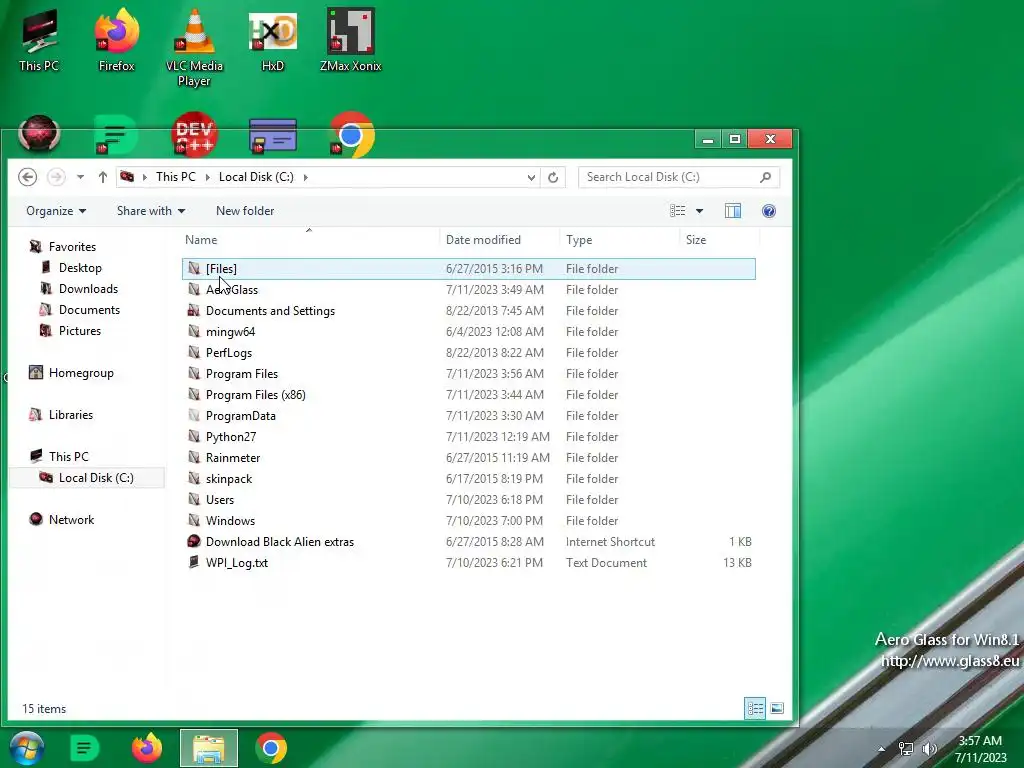Open This PC desktop icon

39,40
